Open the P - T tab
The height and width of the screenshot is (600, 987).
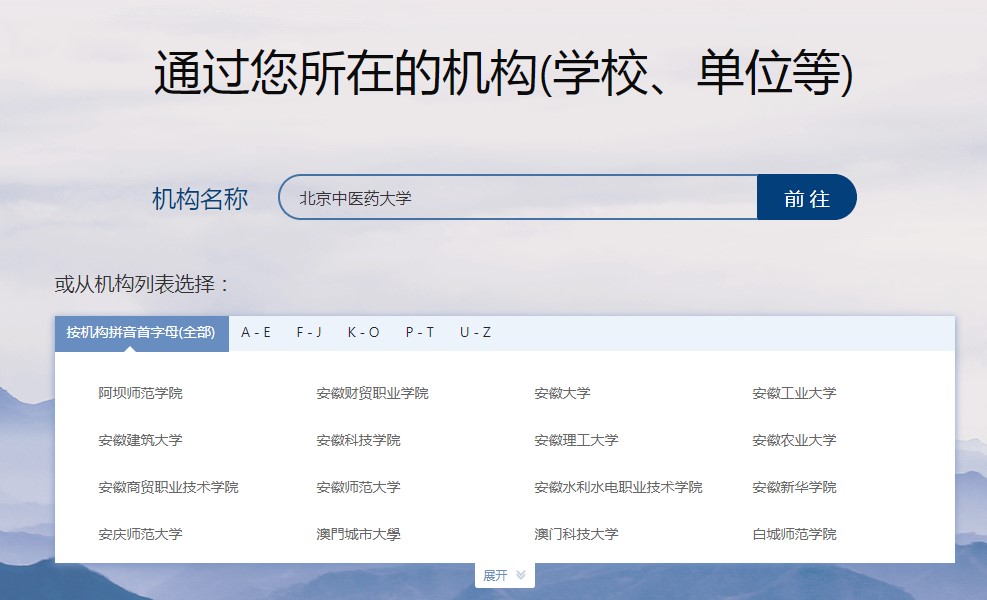[x=420, y=333]
